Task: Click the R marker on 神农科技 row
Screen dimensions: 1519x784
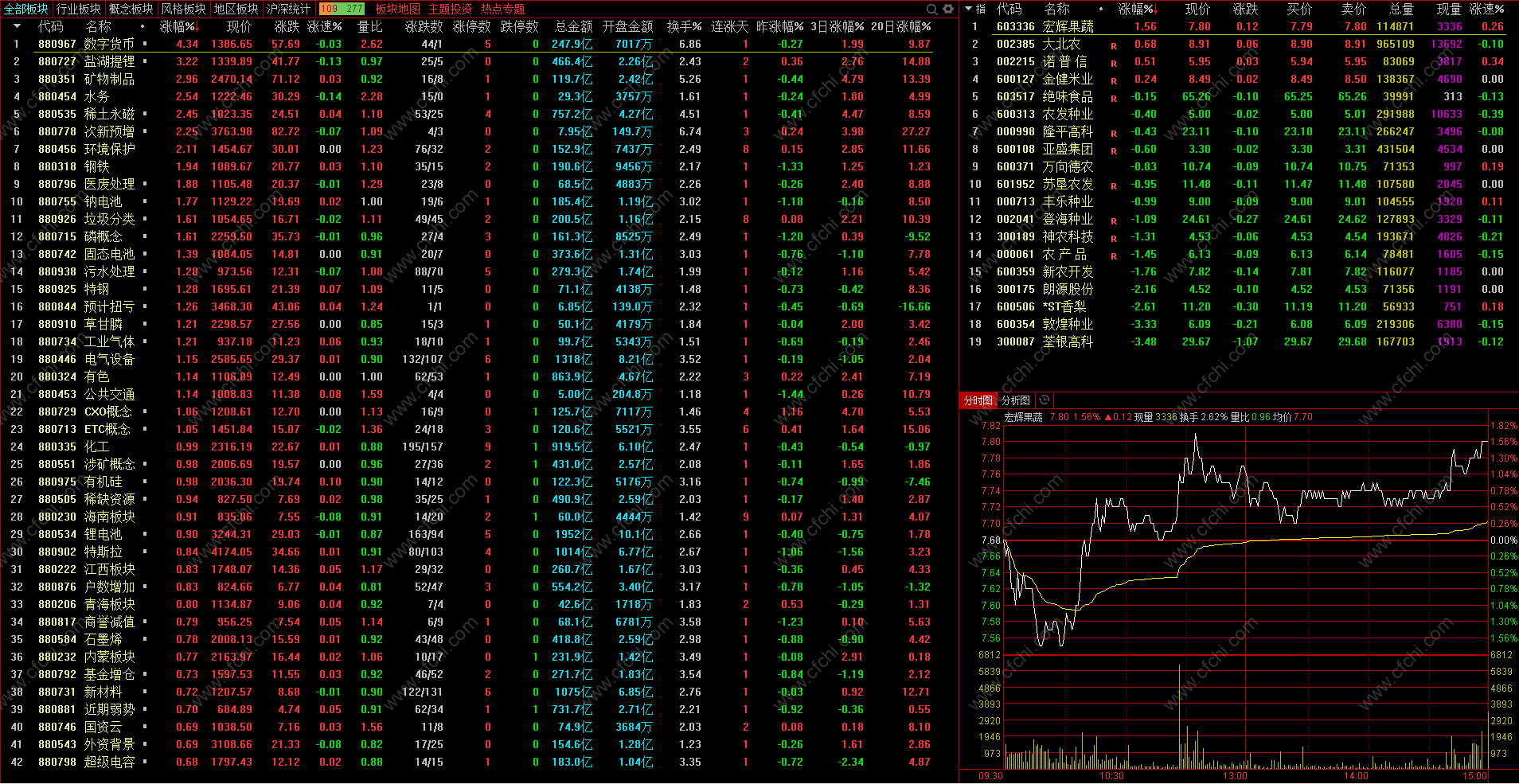Action: 1114,239
